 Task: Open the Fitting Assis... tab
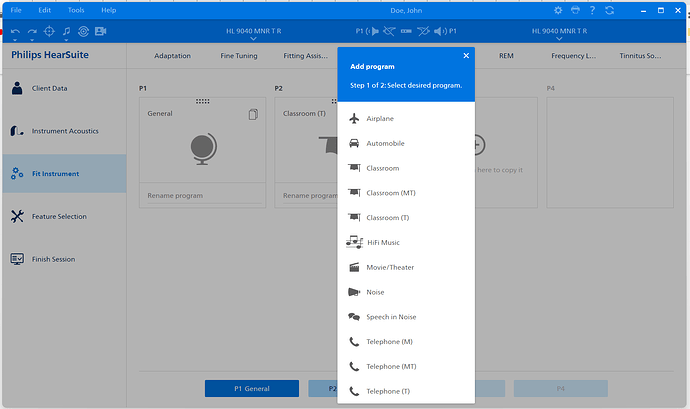pos(305,55)
